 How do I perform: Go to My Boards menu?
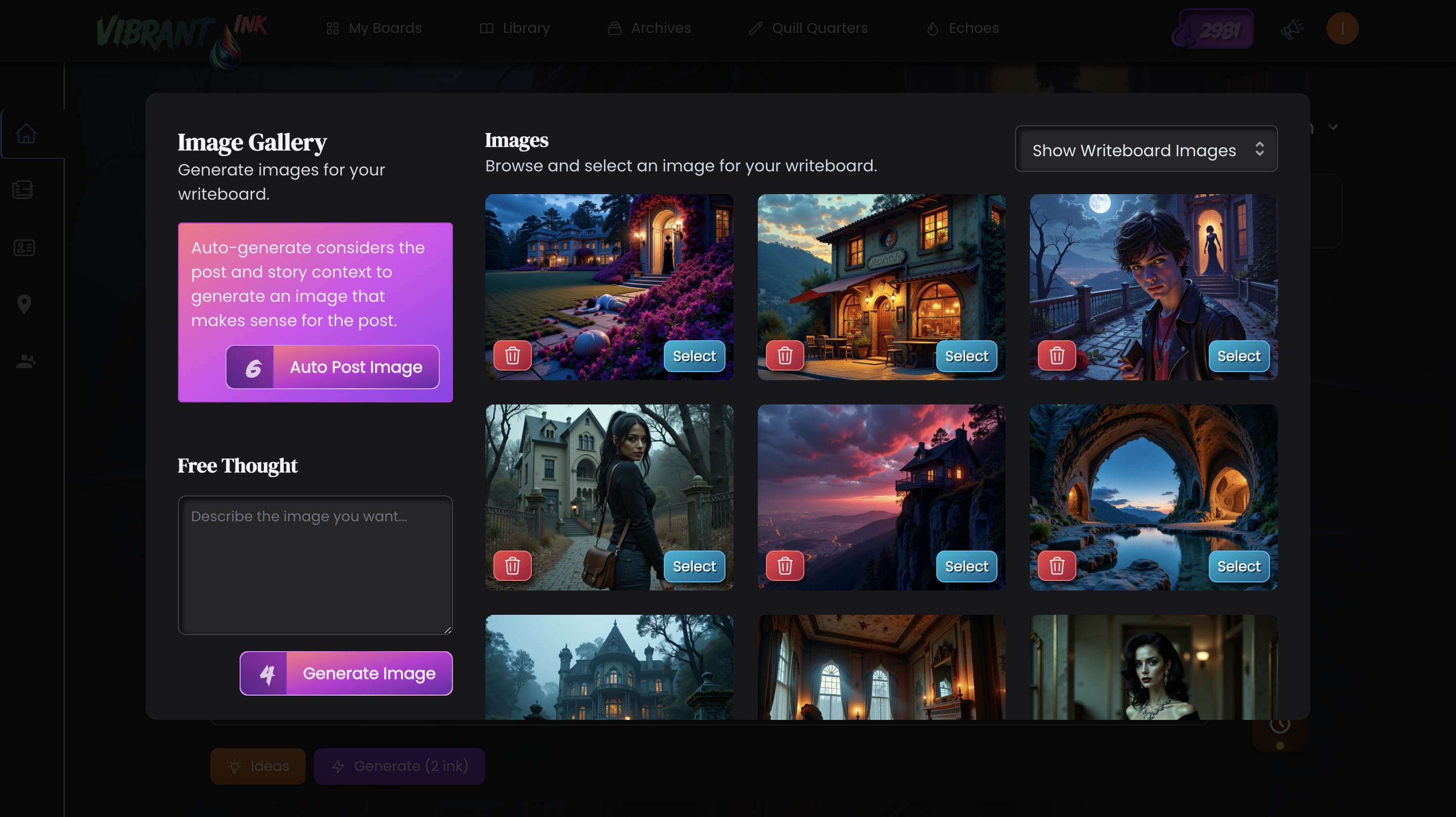click(374, 28)
